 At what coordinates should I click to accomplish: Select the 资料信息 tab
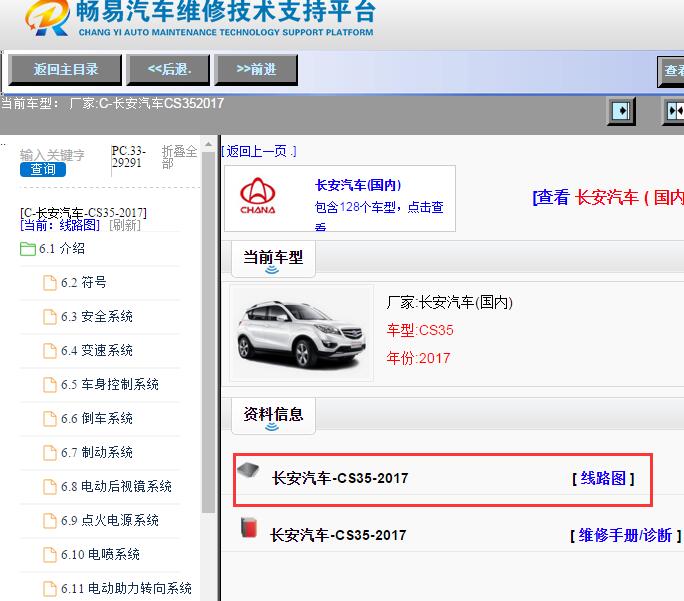point(273,415)
